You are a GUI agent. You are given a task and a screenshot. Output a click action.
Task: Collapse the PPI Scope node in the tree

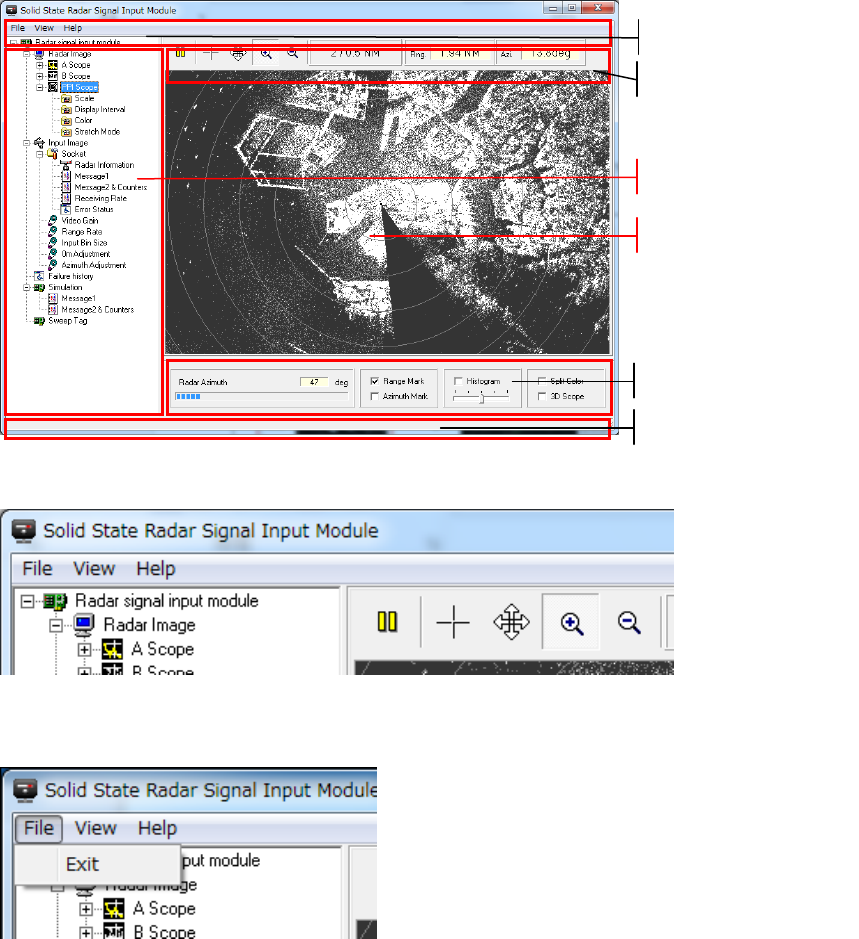(40, 87)
